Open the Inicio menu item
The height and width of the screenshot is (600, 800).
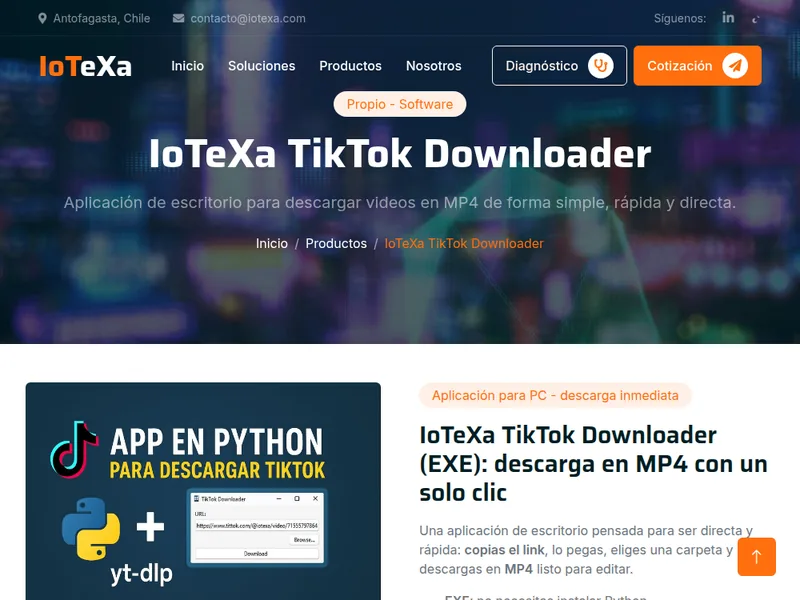click(x=187, y=66)
